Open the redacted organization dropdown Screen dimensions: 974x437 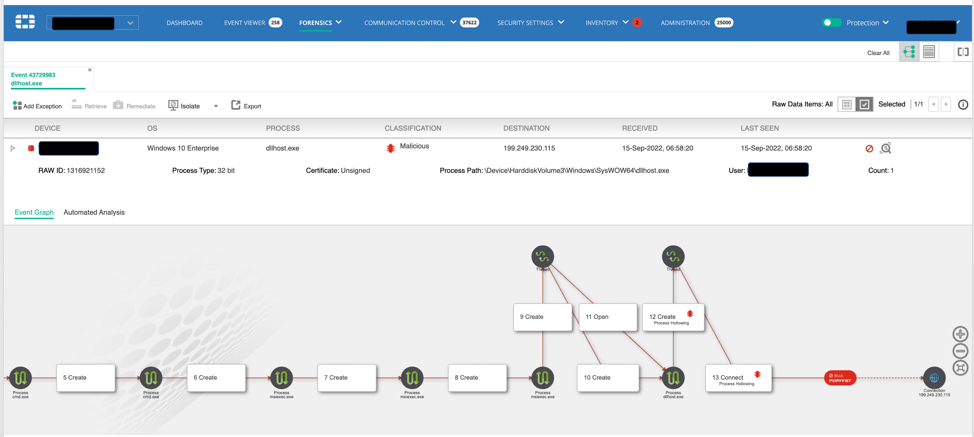pyautogui.click(x=93, y=23)
